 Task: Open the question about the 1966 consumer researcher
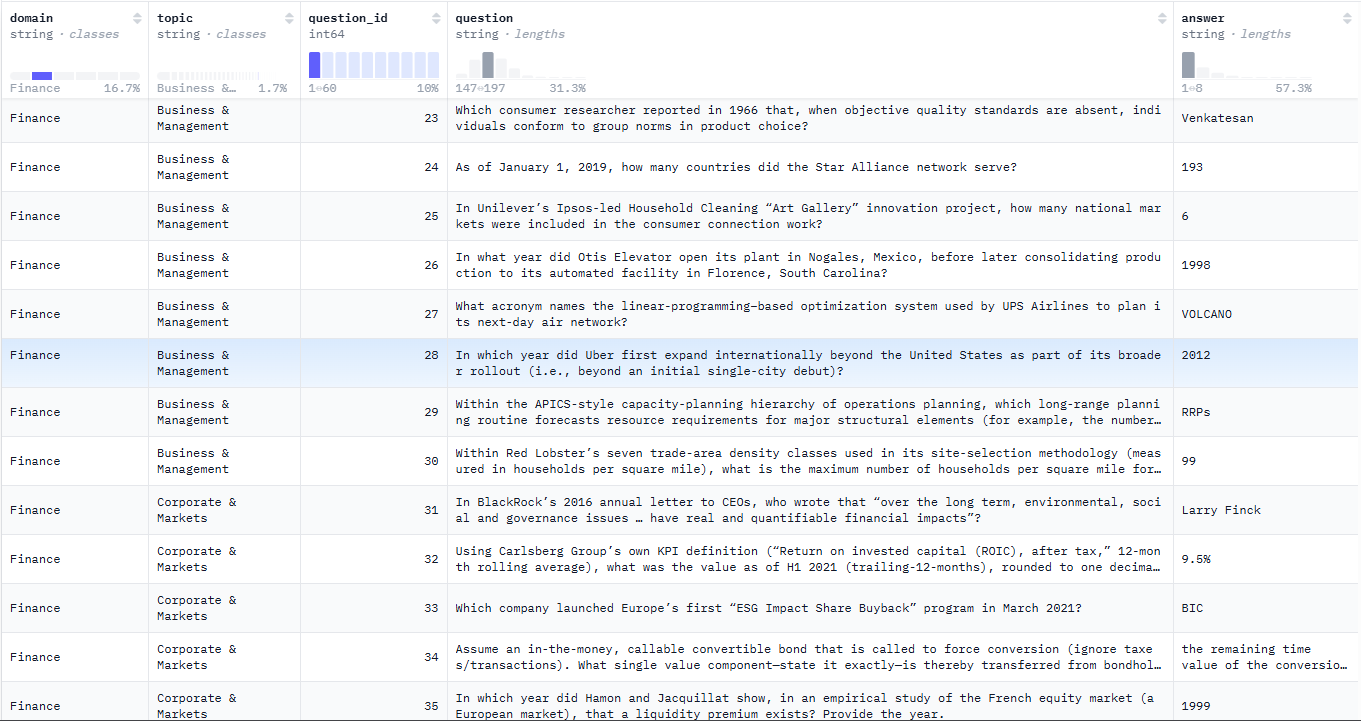pos(810,118)
